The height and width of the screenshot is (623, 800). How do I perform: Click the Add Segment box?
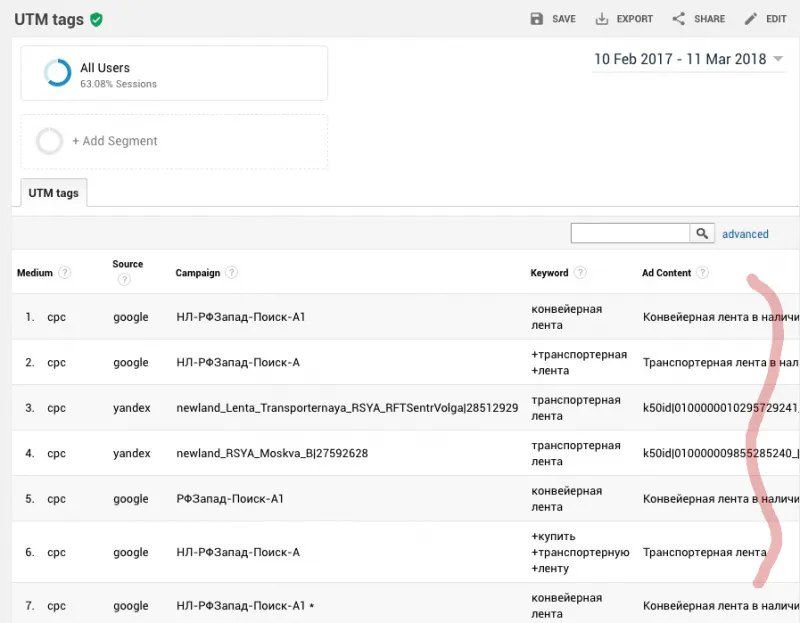(174, 141)
